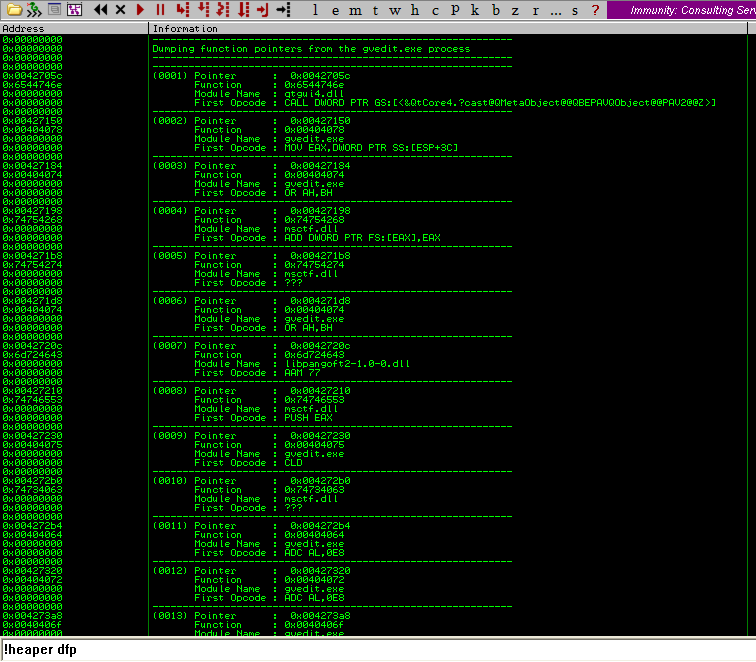Select the ADD DWORD PTR FS:[EAX],EAX line

click(x=317, y=238)
